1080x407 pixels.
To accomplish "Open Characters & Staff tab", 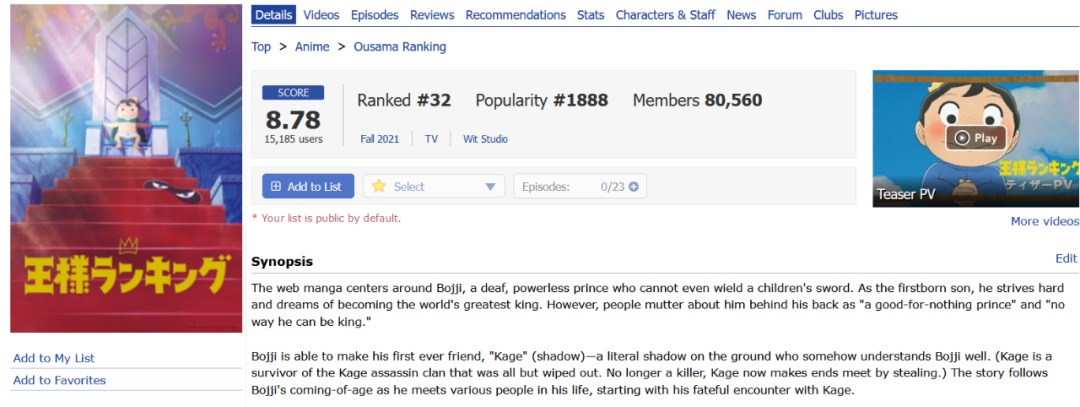I will point(665,14).
